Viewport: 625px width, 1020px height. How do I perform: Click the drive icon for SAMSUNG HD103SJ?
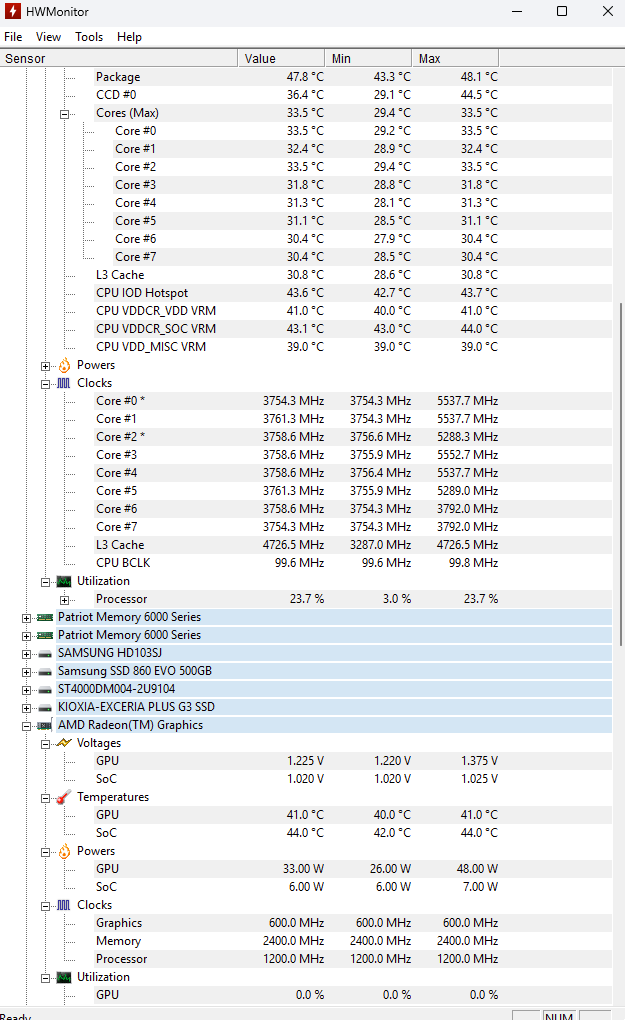pos(45,654)
